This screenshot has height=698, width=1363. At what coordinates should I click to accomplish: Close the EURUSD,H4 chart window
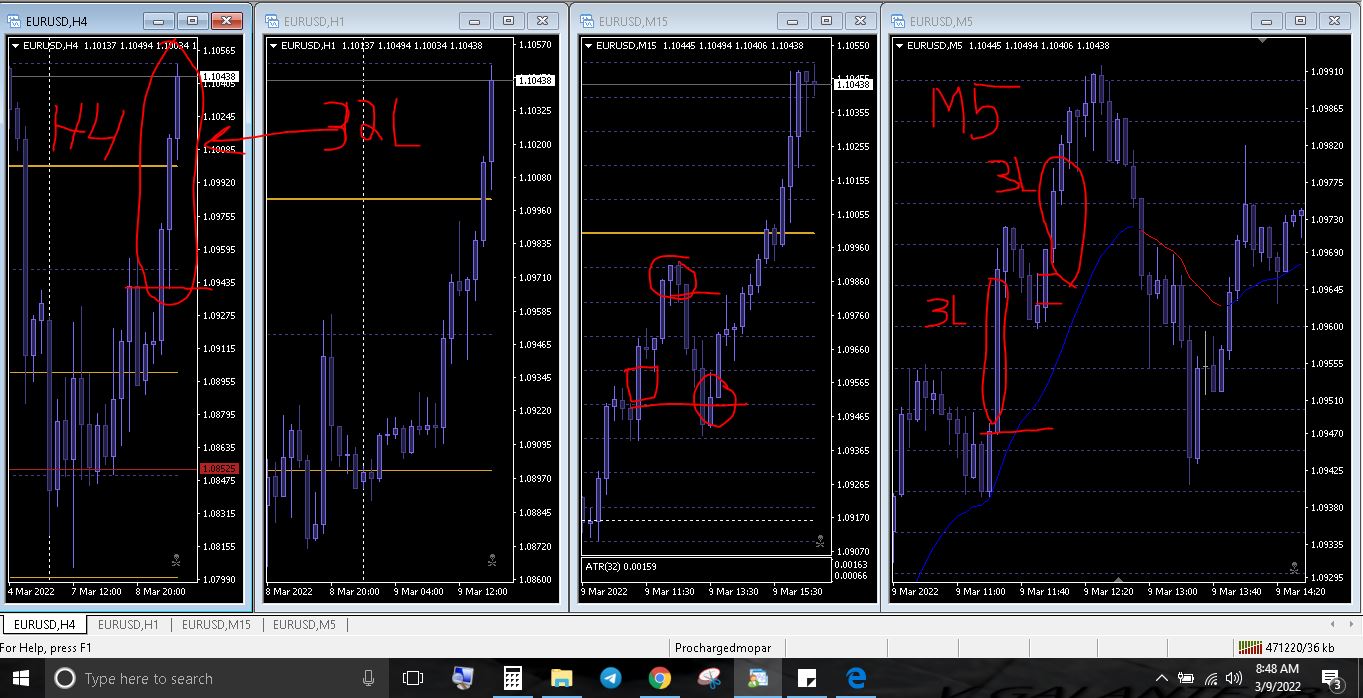click(228, 20)
